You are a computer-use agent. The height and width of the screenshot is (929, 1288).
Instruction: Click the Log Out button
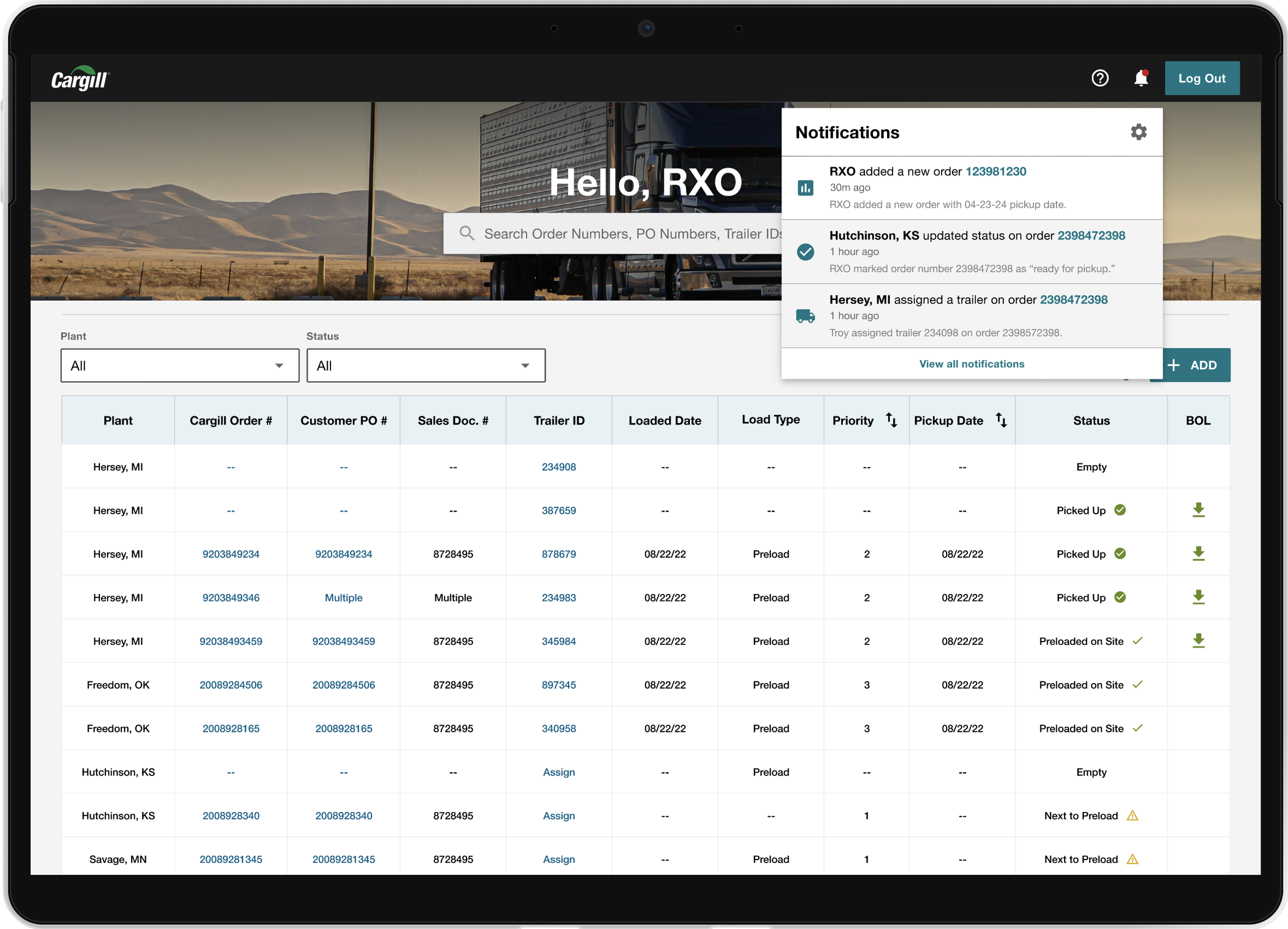[1202, 78]
